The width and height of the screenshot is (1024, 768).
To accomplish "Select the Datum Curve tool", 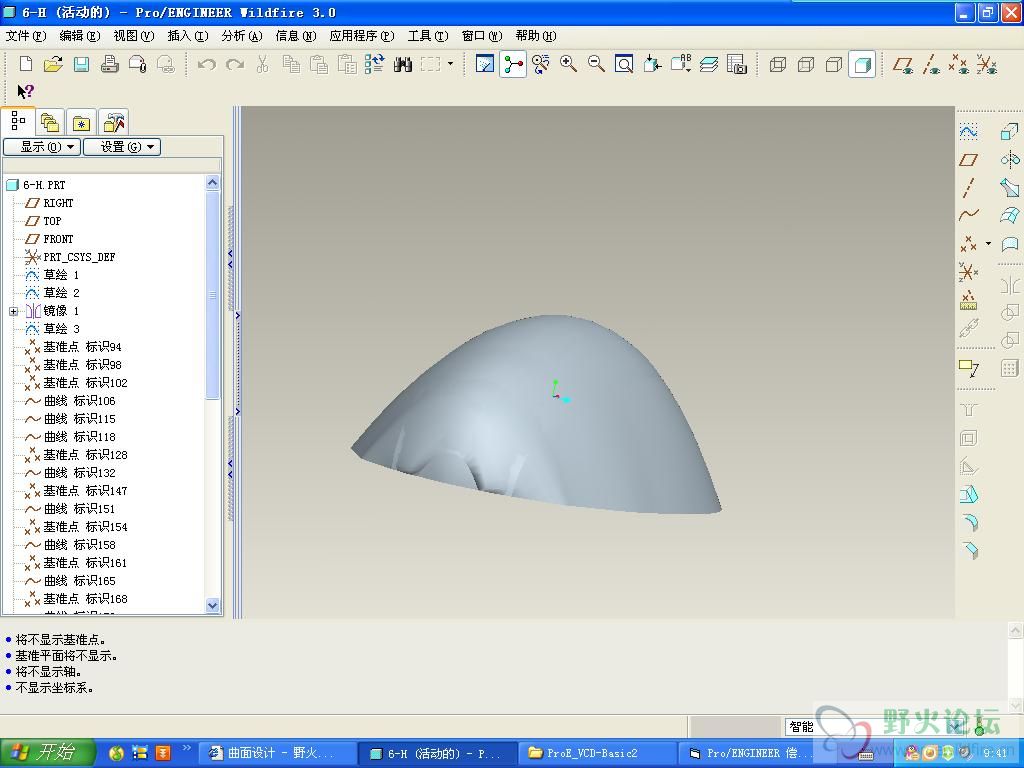I will tap(968, 215).
